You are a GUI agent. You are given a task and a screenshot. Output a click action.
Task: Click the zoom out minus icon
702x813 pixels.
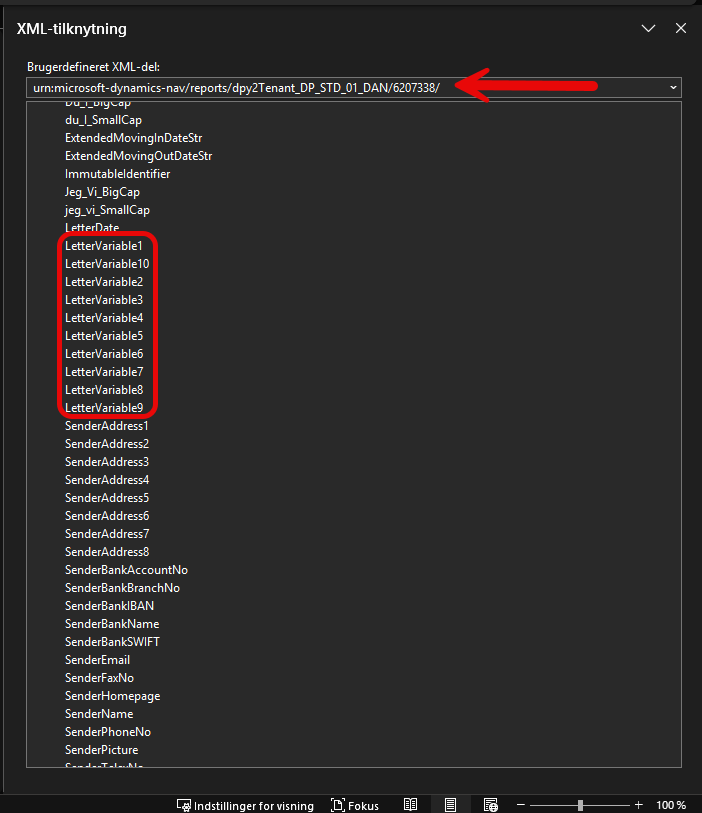tap(521, 805)
